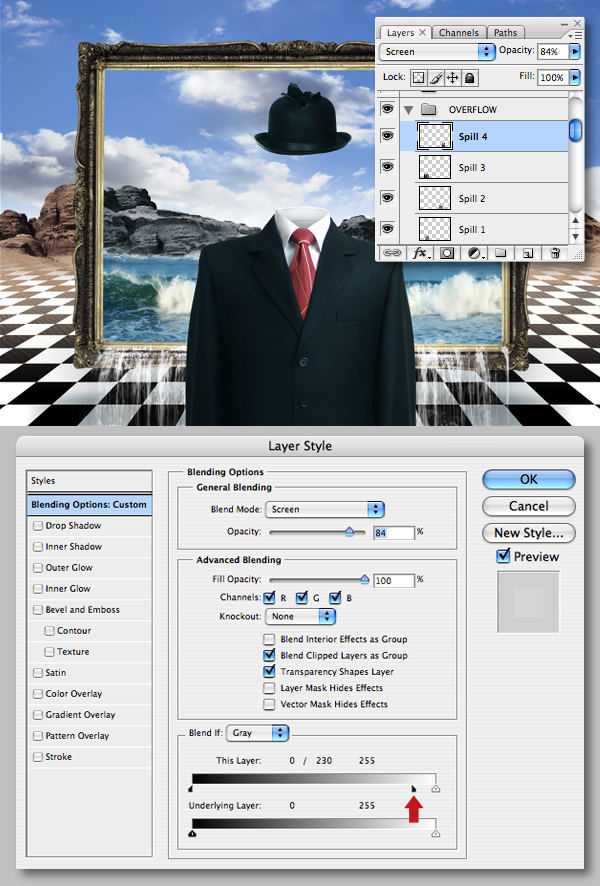Click the scroll down arrow in Layers panel
The image size is (600, 886).
pos(575,236)
